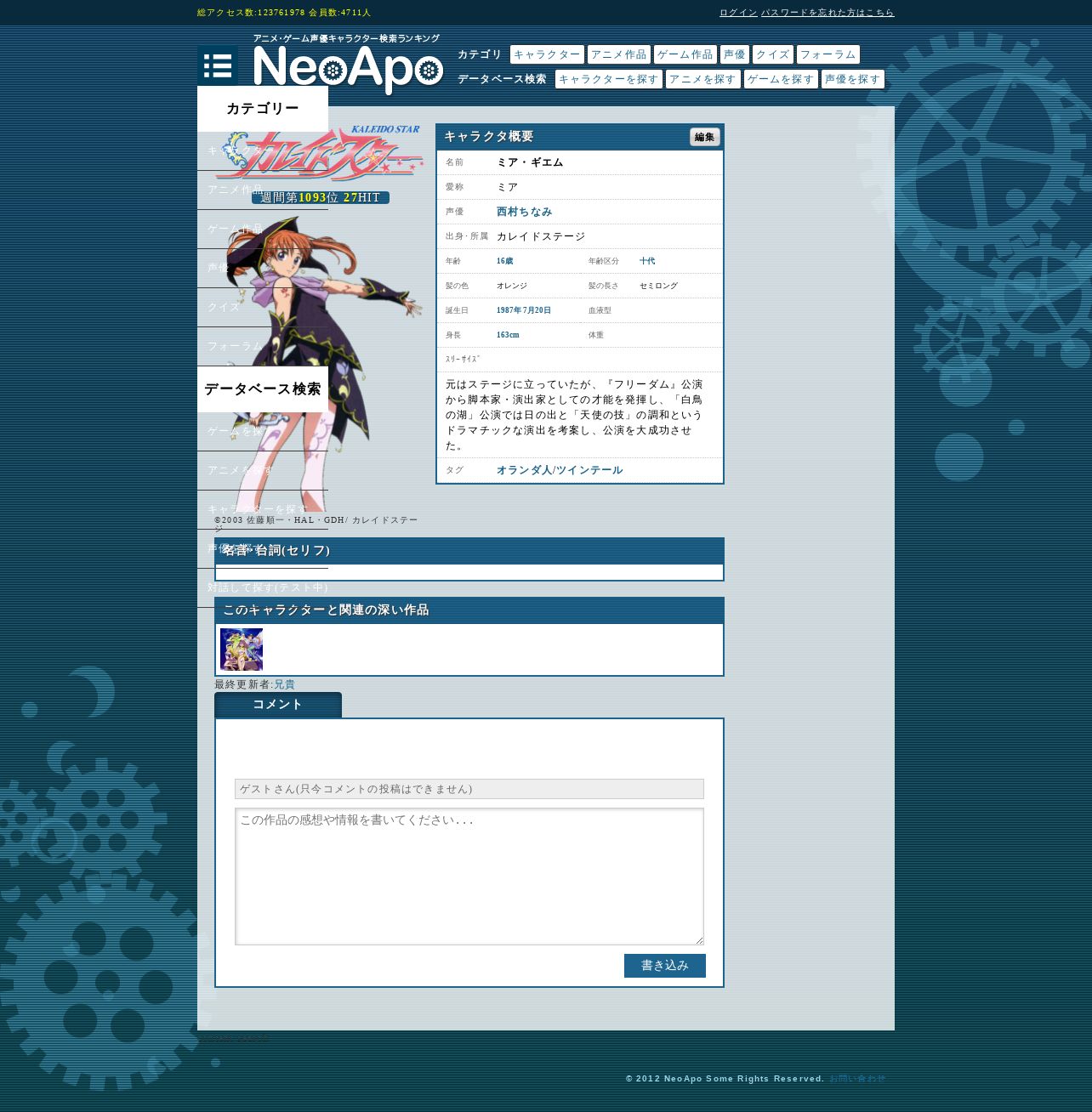Screen dimensions: 1092x1112
Task: Select クイズ in the top category bar
Action: tap(773, 54)
